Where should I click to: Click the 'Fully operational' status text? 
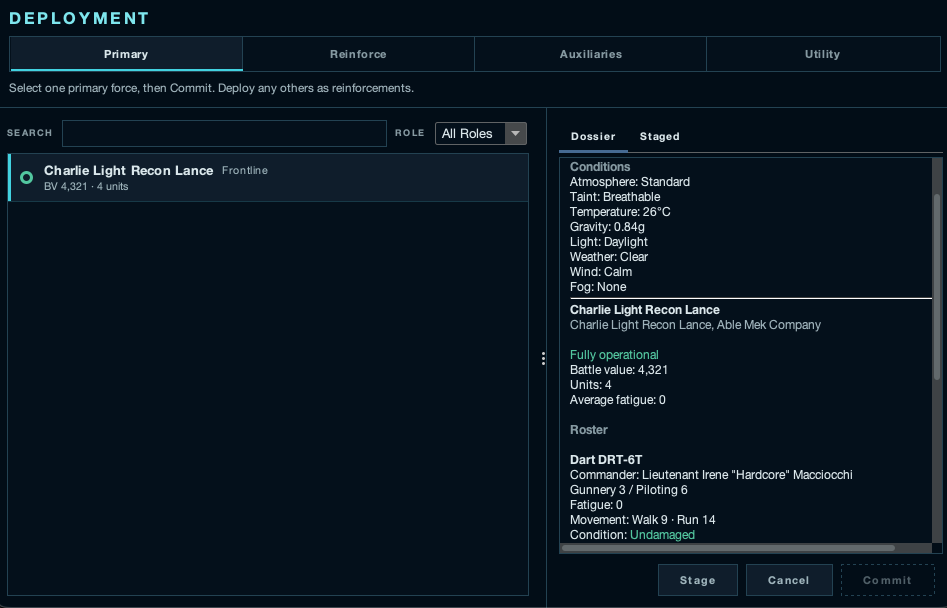(614, 355)
